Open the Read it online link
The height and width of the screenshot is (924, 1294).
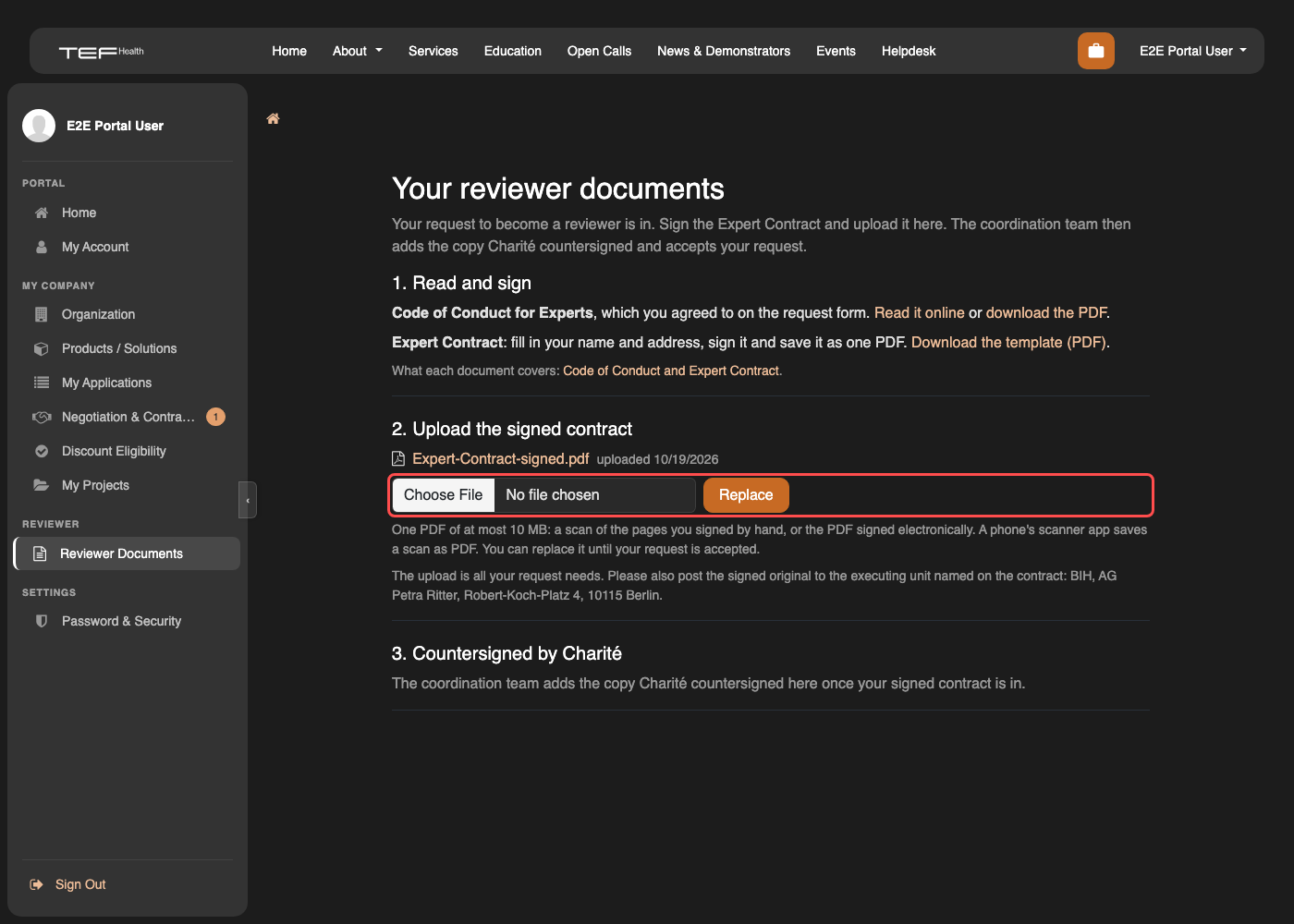coord(920,313)
